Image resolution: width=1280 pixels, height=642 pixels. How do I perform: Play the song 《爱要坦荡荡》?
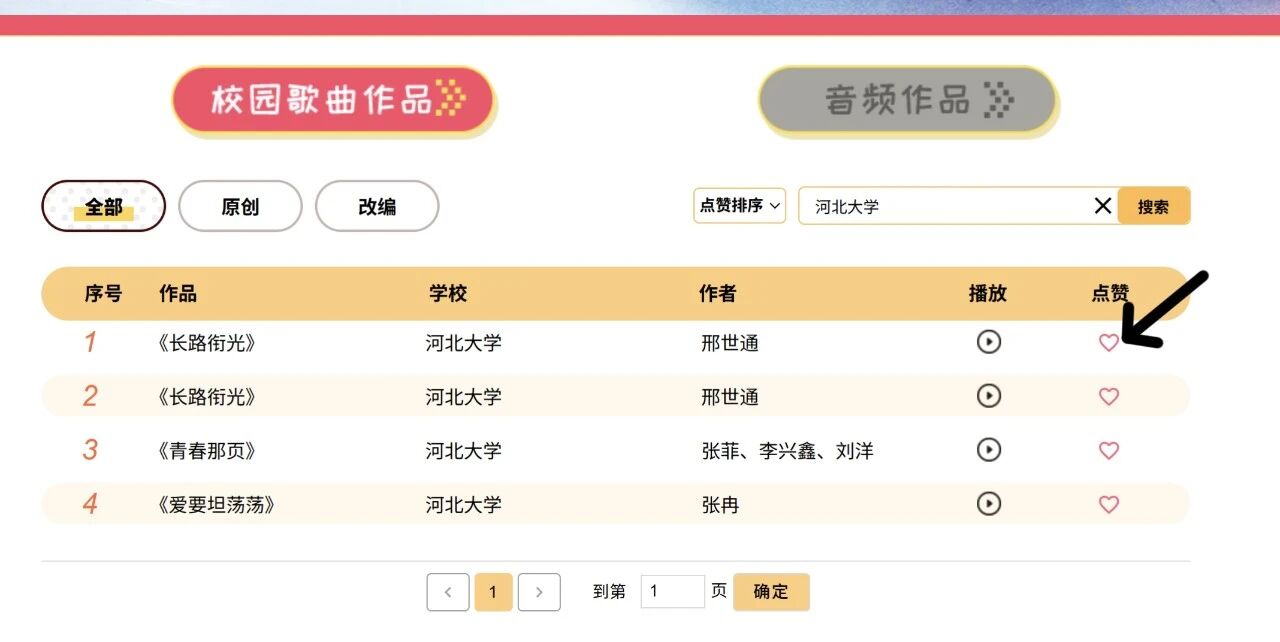(988, 504)
